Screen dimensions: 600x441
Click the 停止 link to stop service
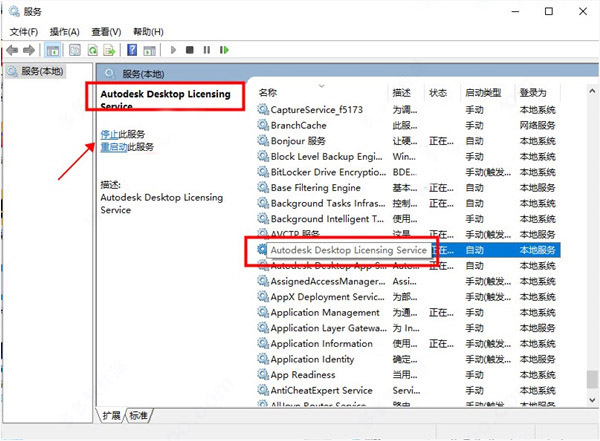(x=109, y=133)
